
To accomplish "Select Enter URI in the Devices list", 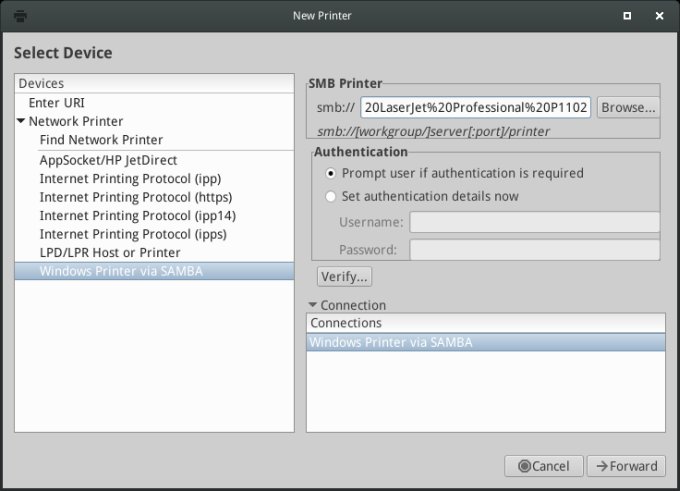I will coord(57,103).
